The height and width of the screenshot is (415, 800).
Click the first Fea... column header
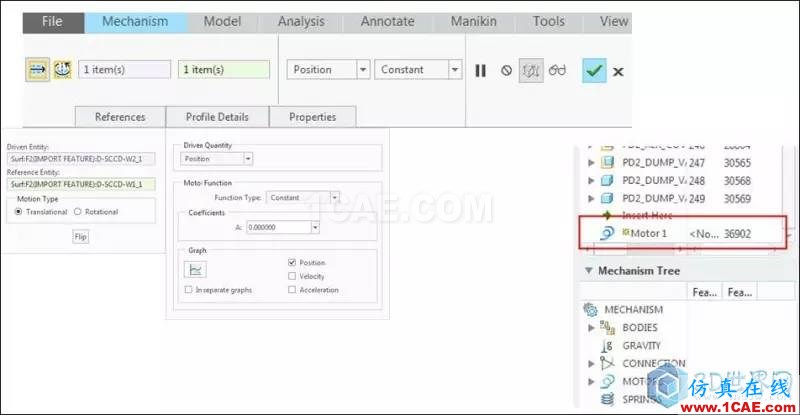click(705, 292)
